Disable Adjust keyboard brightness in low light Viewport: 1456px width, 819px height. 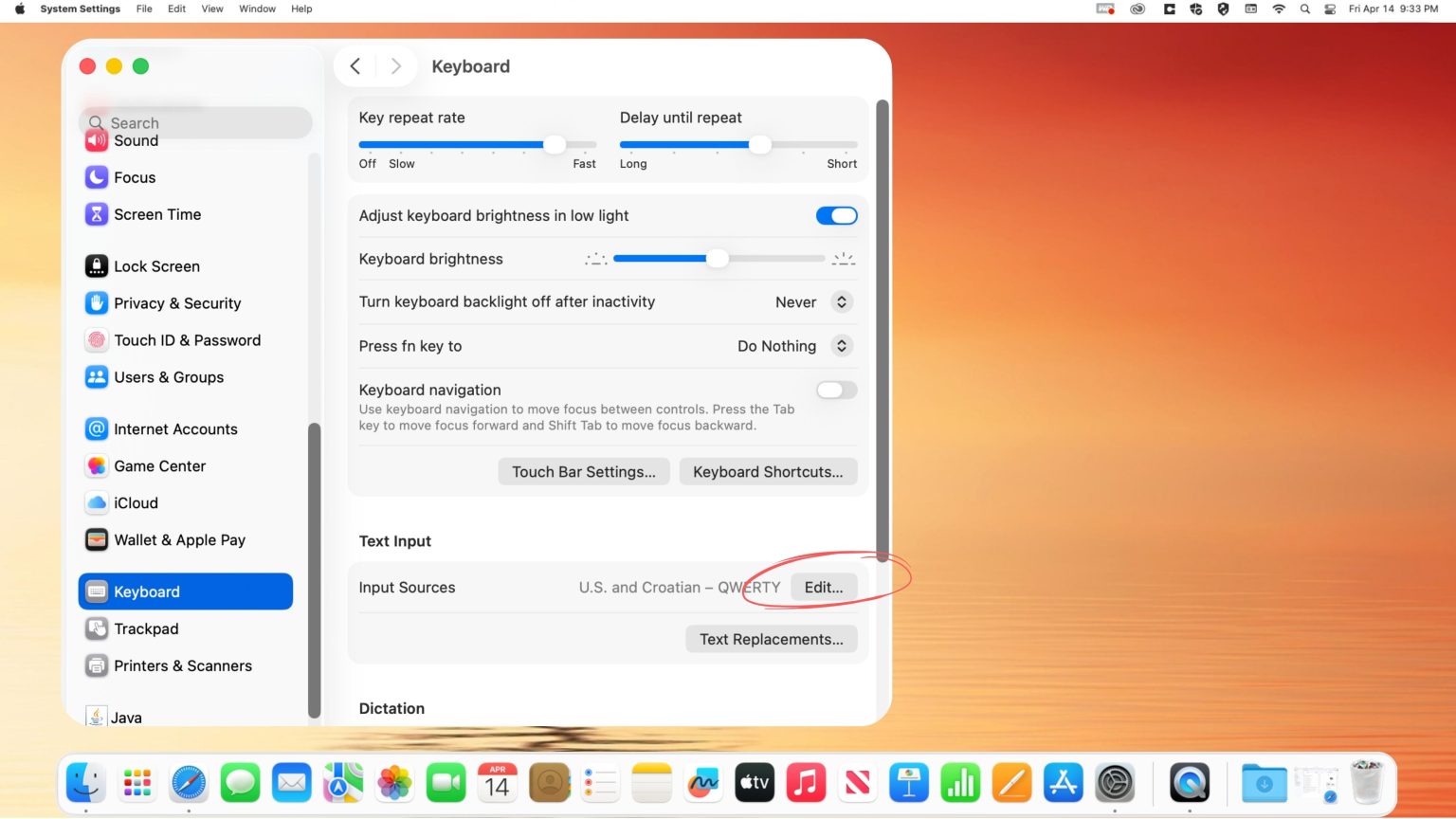pyautogui.click(x=835, y=215)
